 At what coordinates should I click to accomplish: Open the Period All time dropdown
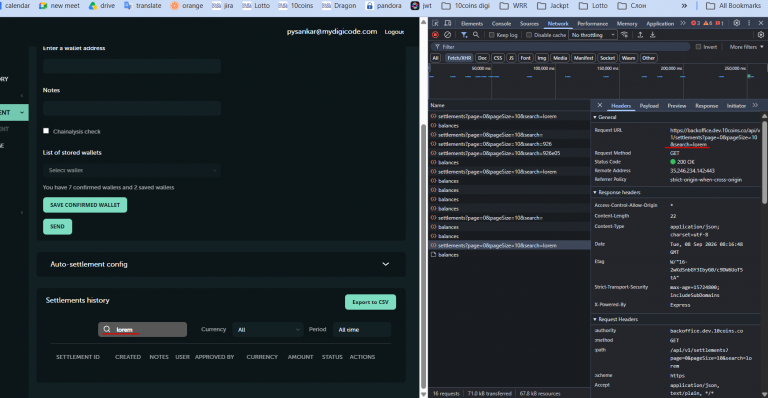[361, 329]
